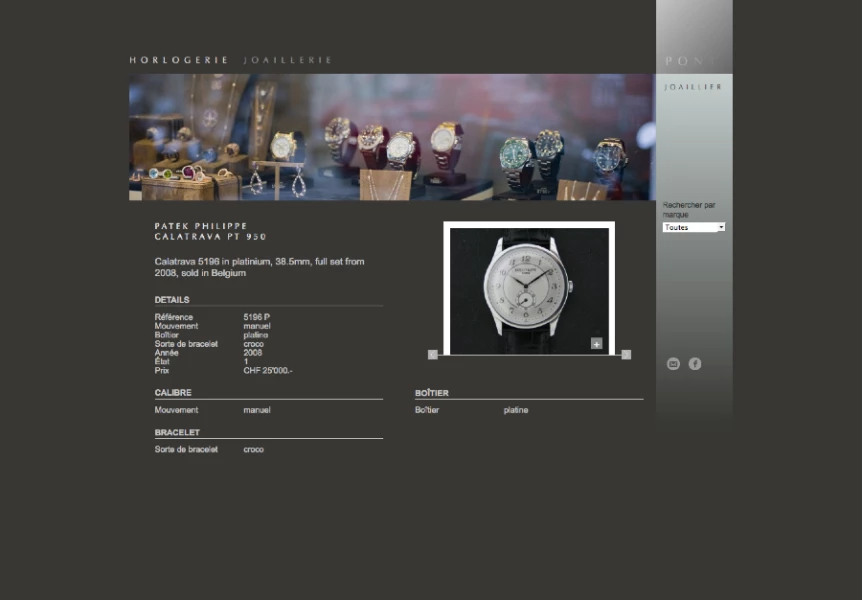
Task: Click manuel value in the Details section
Action: point(257,326)
